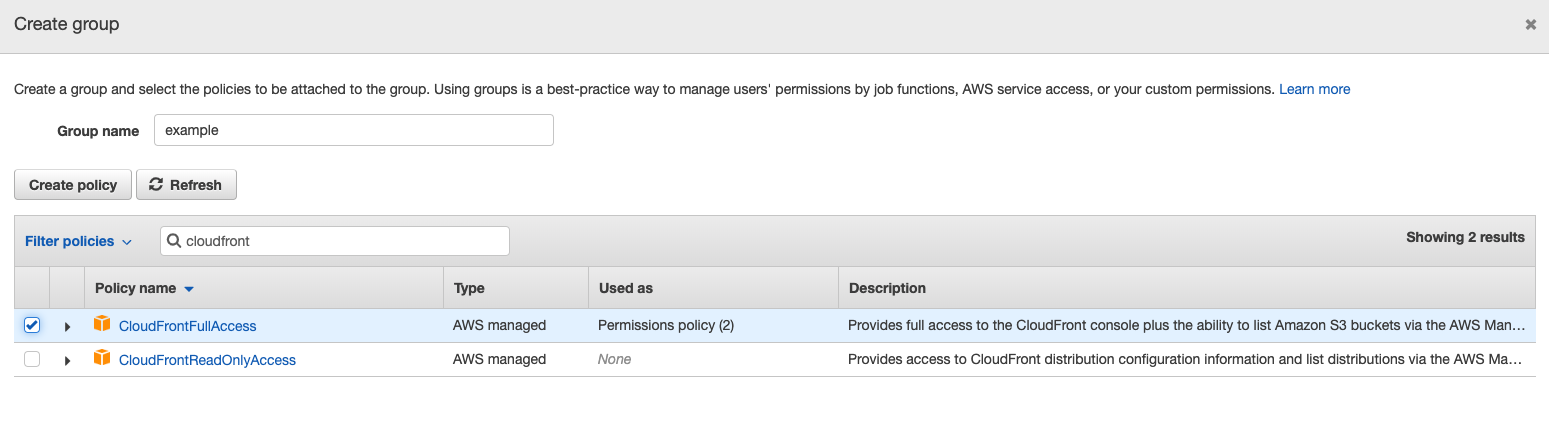This screenshot has width=1549, height=423.
Task: Close the Create group dialog
Action: (1530, 25)
